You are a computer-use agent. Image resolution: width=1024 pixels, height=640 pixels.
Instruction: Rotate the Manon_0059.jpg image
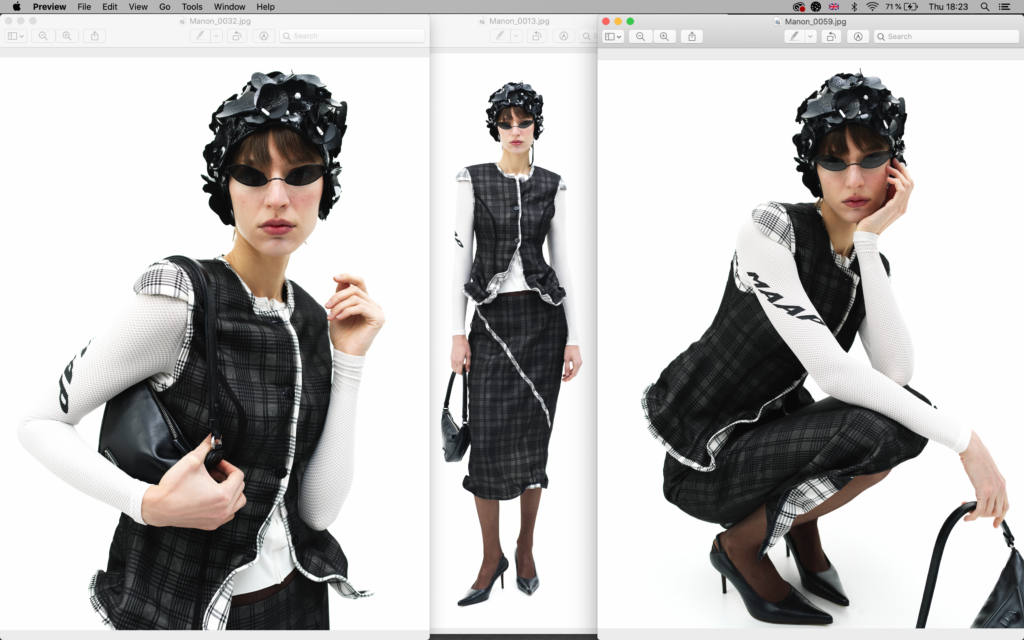[x=832, y=36]
